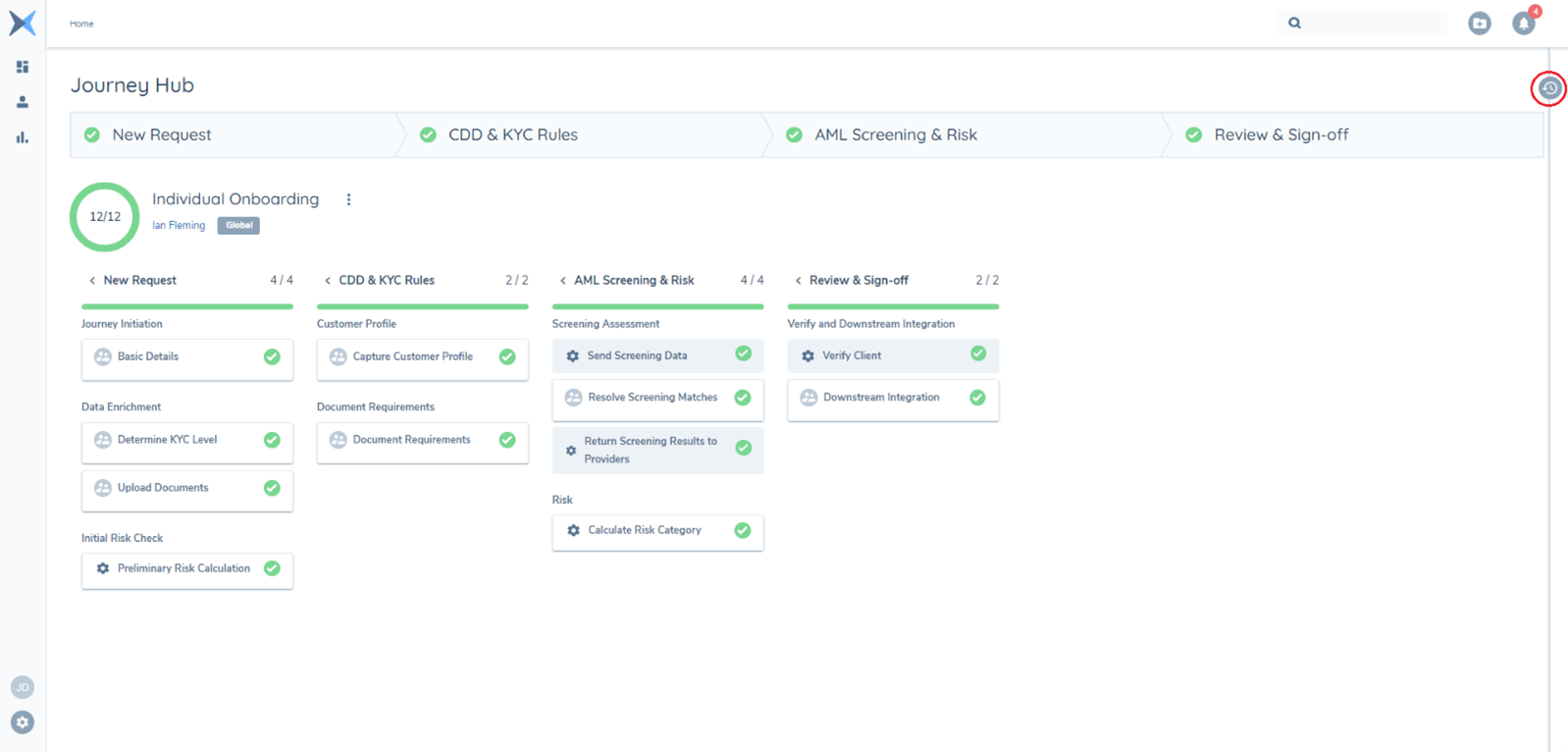Image resolution: width=1568 pixels, height=752 pixels.
Task: Open the notifications bell
Action: tap(1523, 24)
